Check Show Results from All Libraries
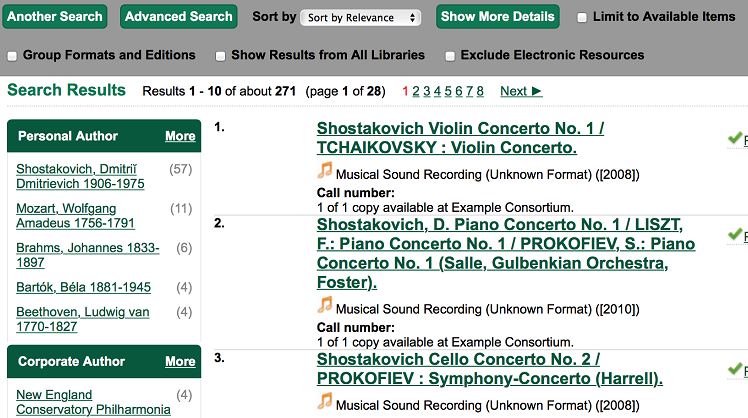Image resolution: width=748 pixels, height=418 pixels. tap(220, 56)
